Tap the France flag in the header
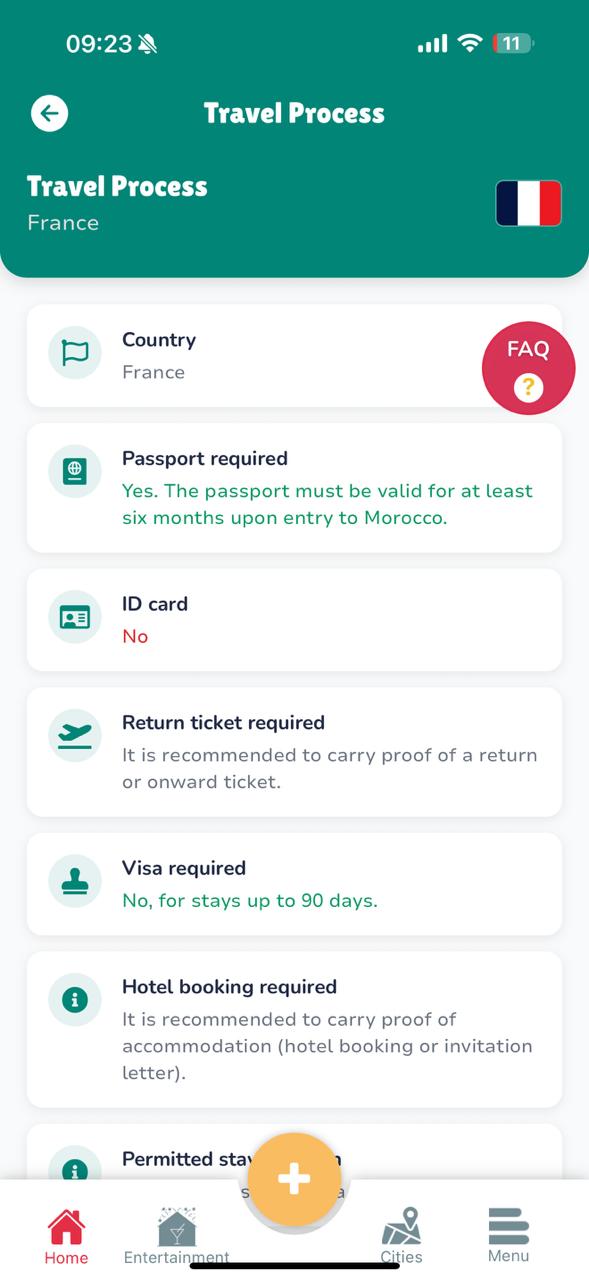 [528, 203]
